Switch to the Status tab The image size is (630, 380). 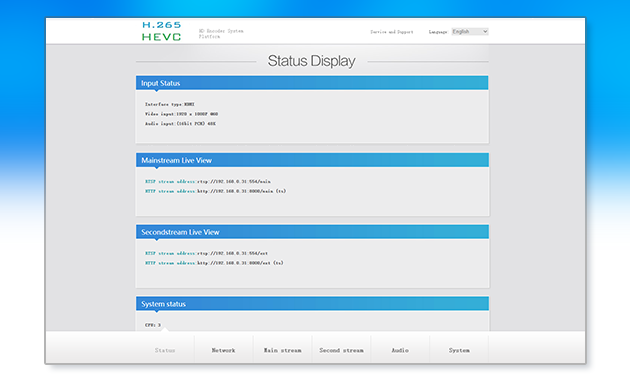tap(165, 350)
